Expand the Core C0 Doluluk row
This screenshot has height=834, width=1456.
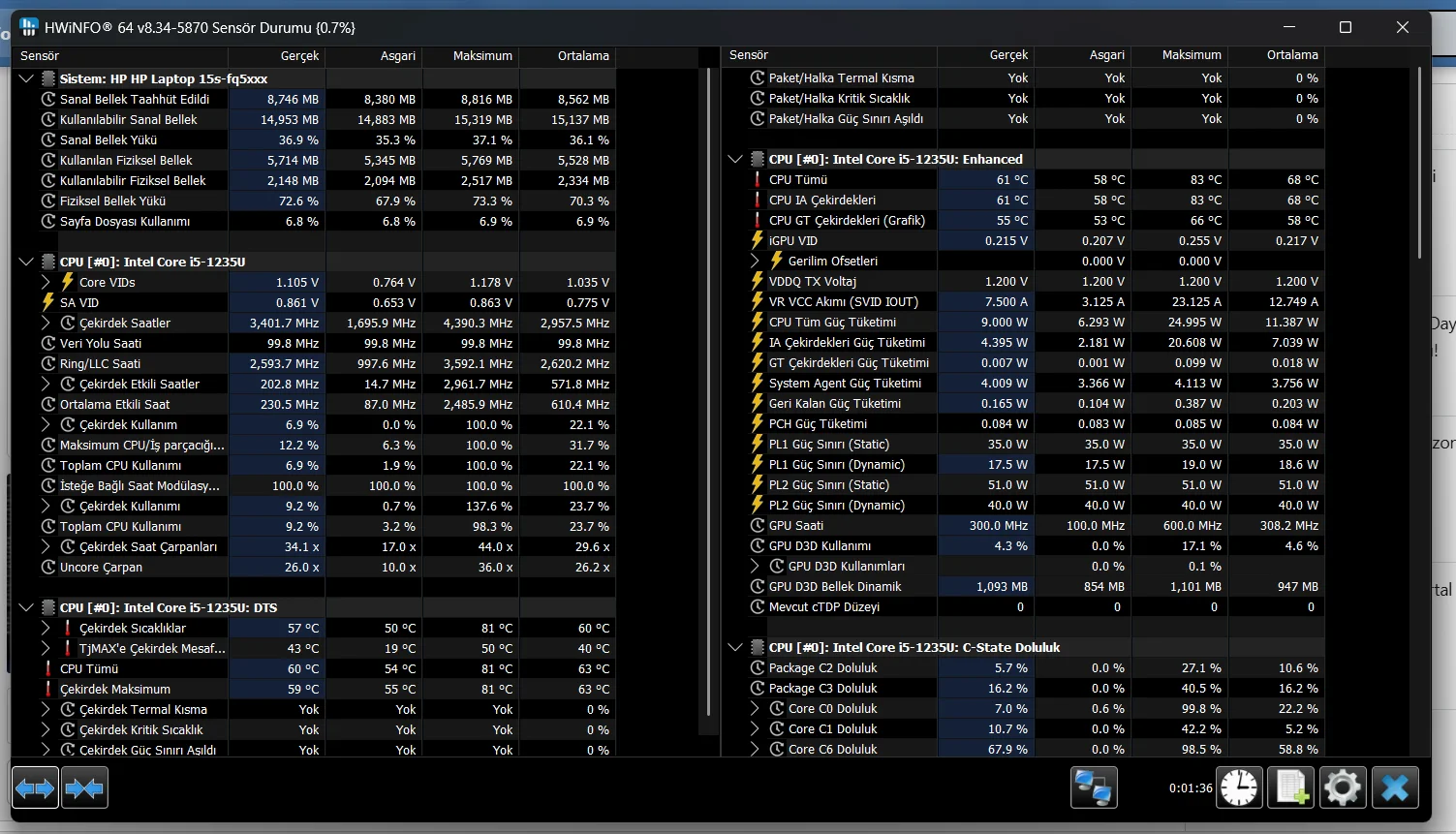click(755, 708)
